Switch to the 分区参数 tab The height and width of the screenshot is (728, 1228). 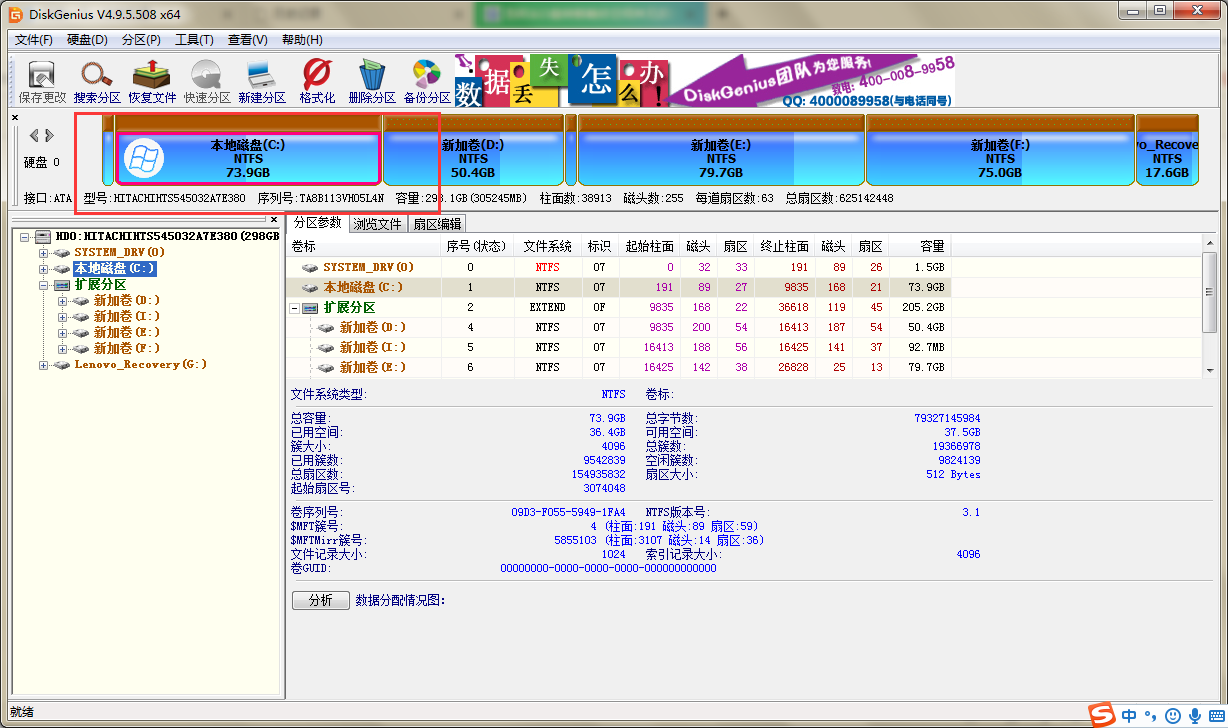[x=317, y=222]
